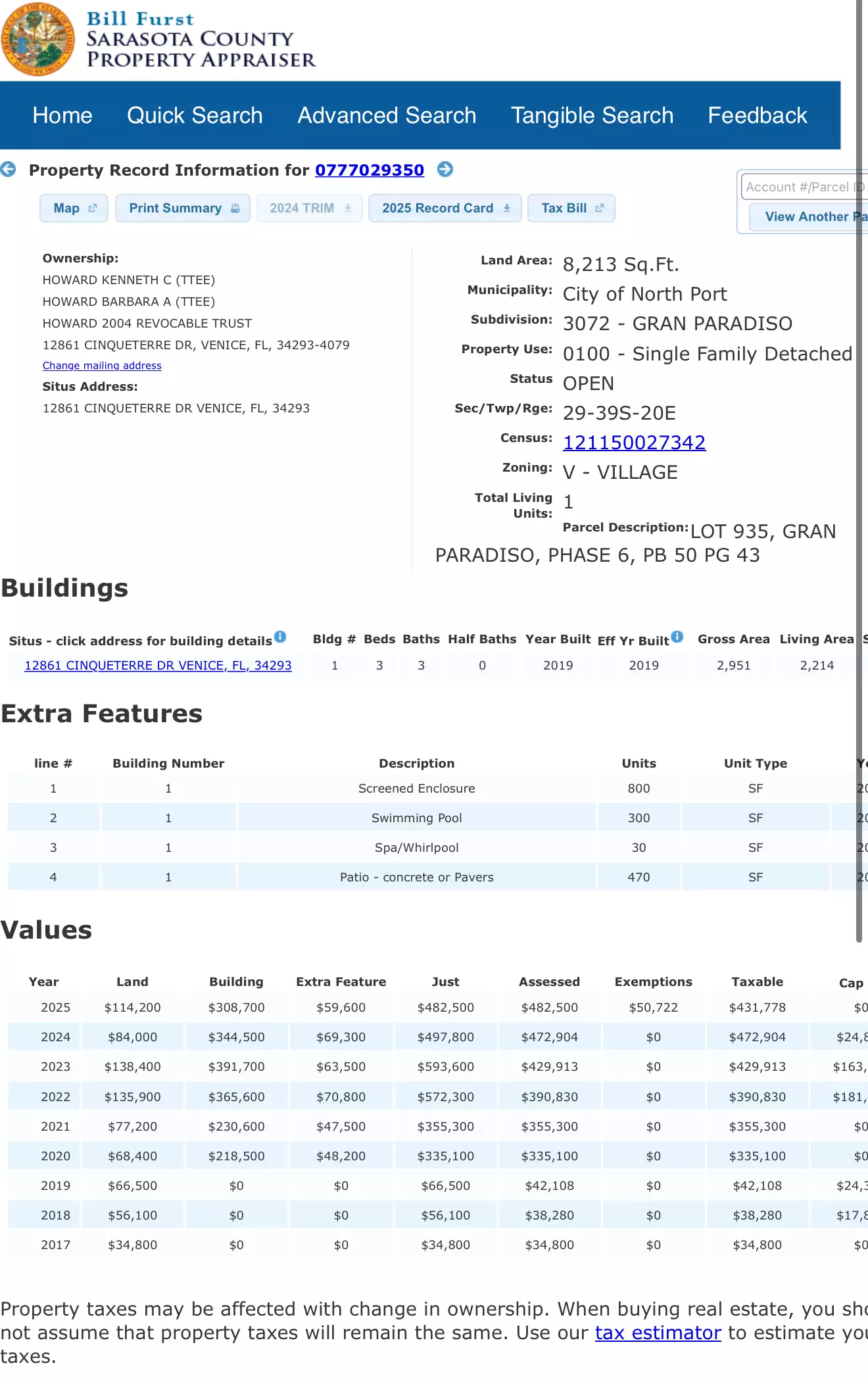Open Tangible Search menu item

[x=592, y=116]
